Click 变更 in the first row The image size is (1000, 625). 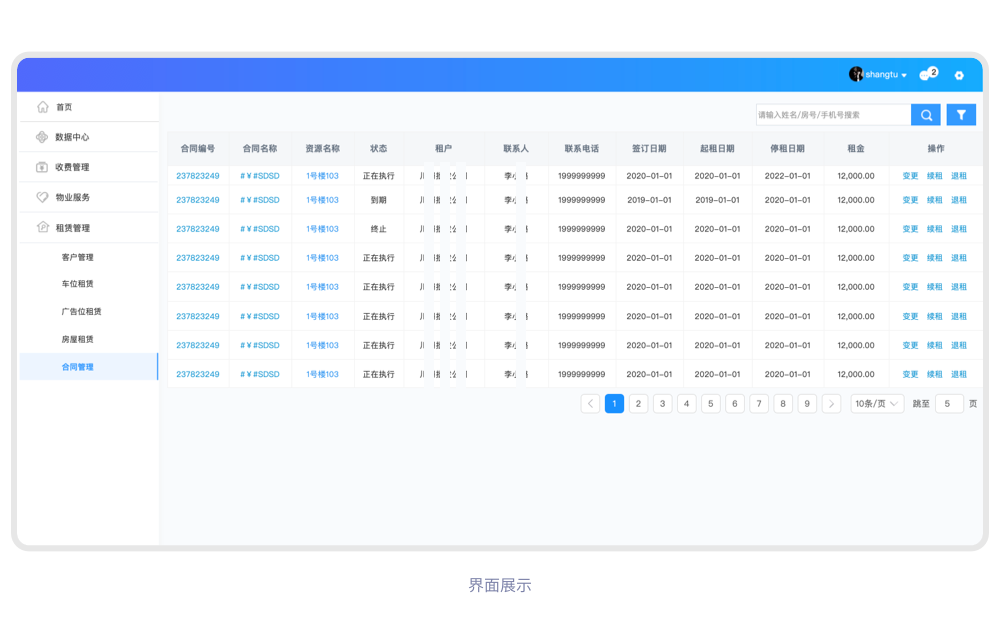tap(910, 176)
